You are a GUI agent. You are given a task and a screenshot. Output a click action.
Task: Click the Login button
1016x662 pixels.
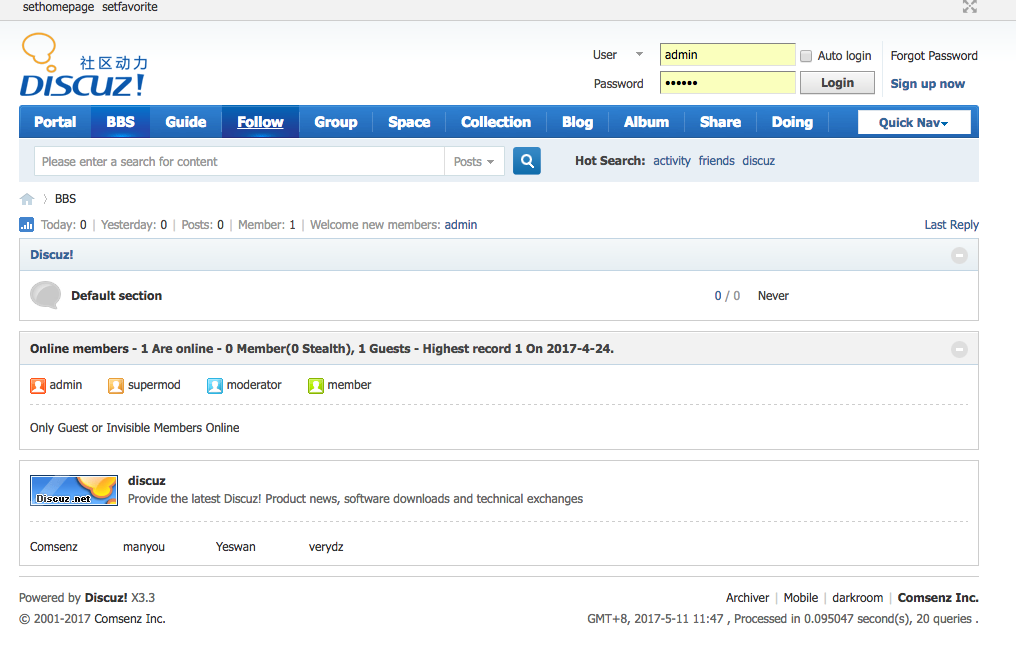click(837, 83)
